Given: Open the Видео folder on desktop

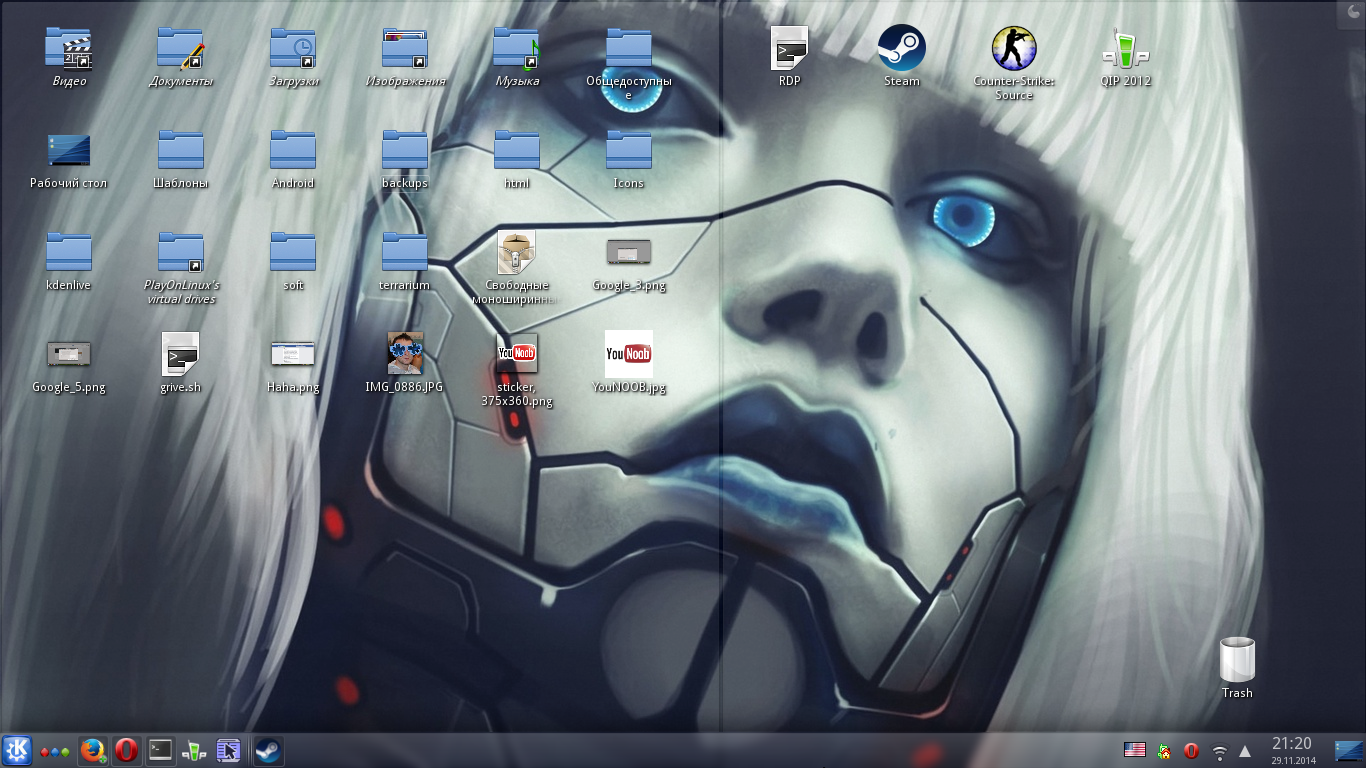Looking at the screenshot, I should pyautogui.click(x=69, y=48).
